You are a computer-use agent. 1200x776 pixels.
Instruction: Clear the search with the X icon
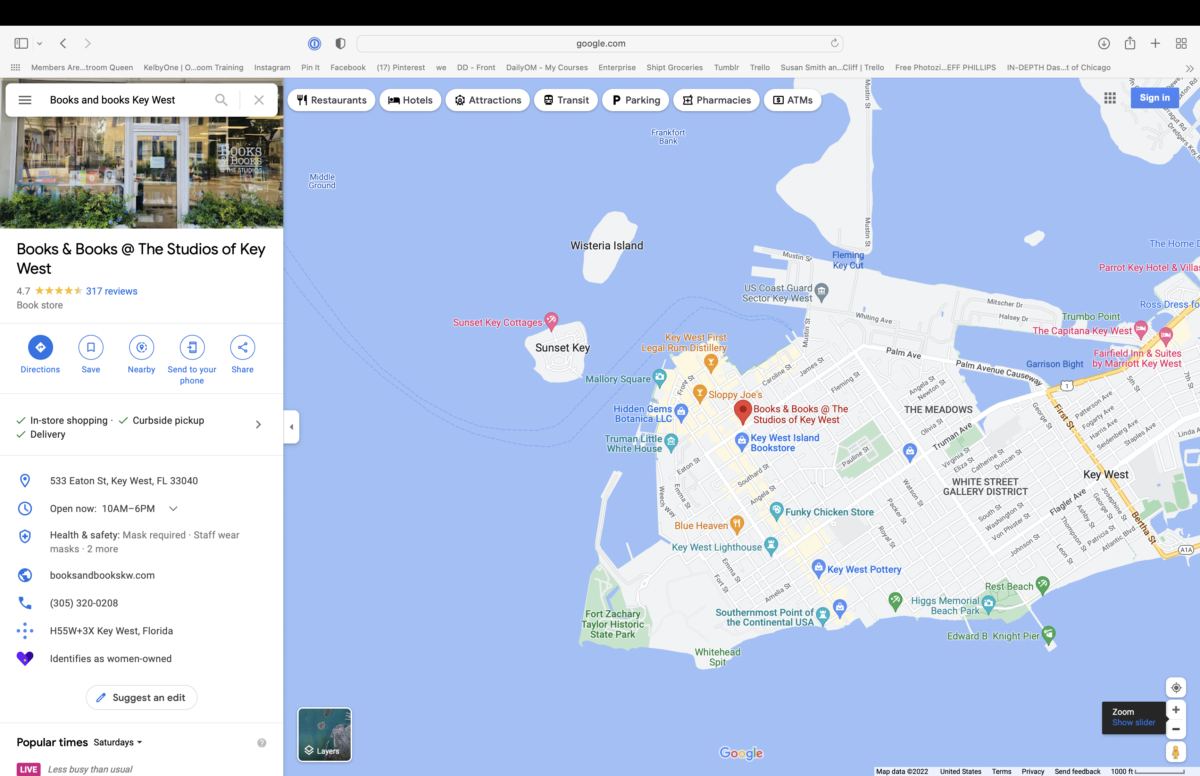point(259,100)
